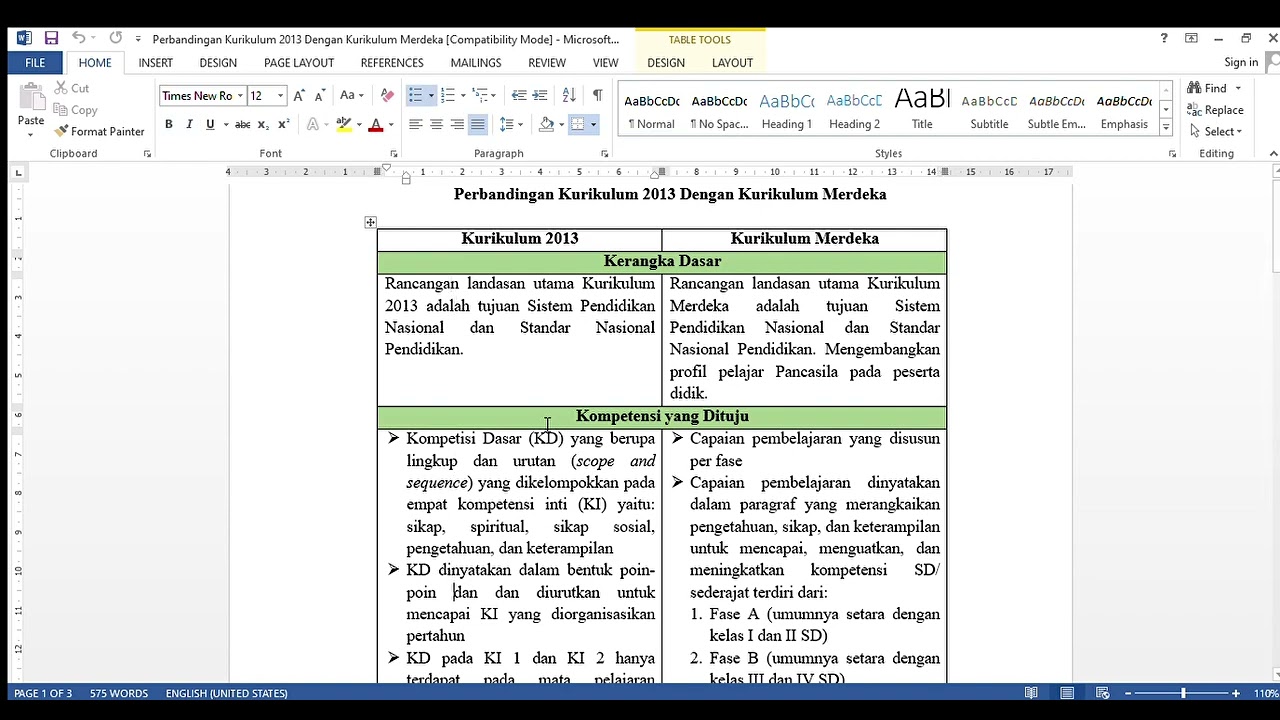Apply the Heading 1 style
The width and height of the screenshot is (1280, 720).
[787, 110]
